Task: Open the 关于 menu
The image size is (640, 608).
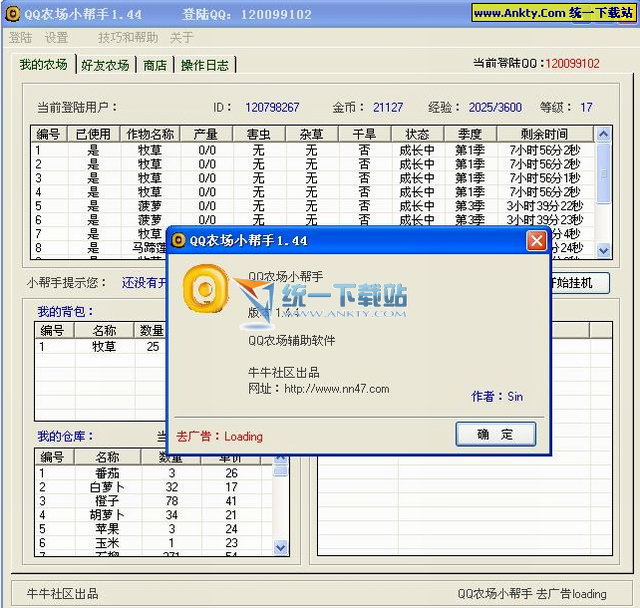Action: coord(182,38)
